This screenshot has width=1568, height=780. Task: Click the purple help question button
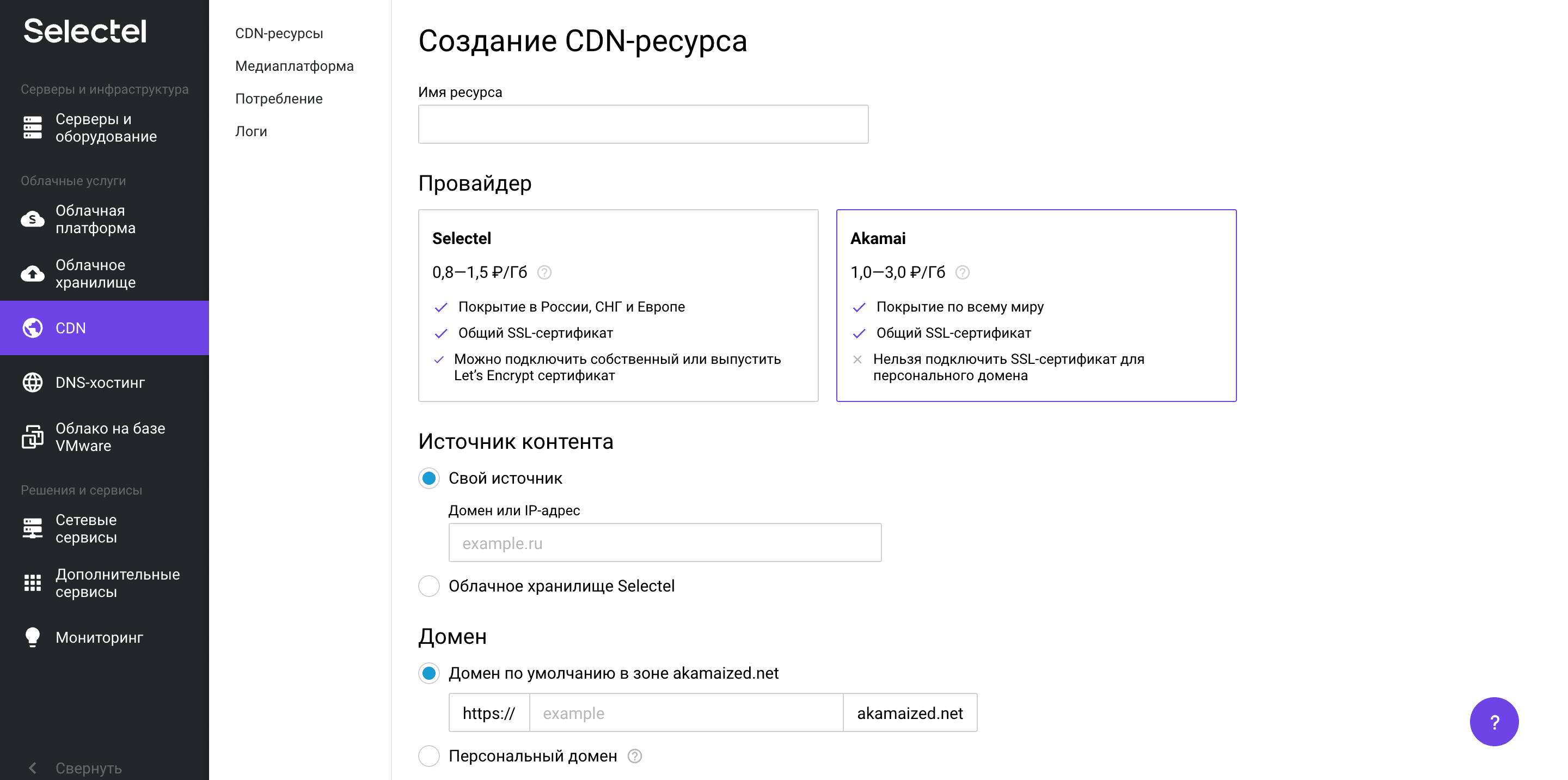coord(1494,722)
